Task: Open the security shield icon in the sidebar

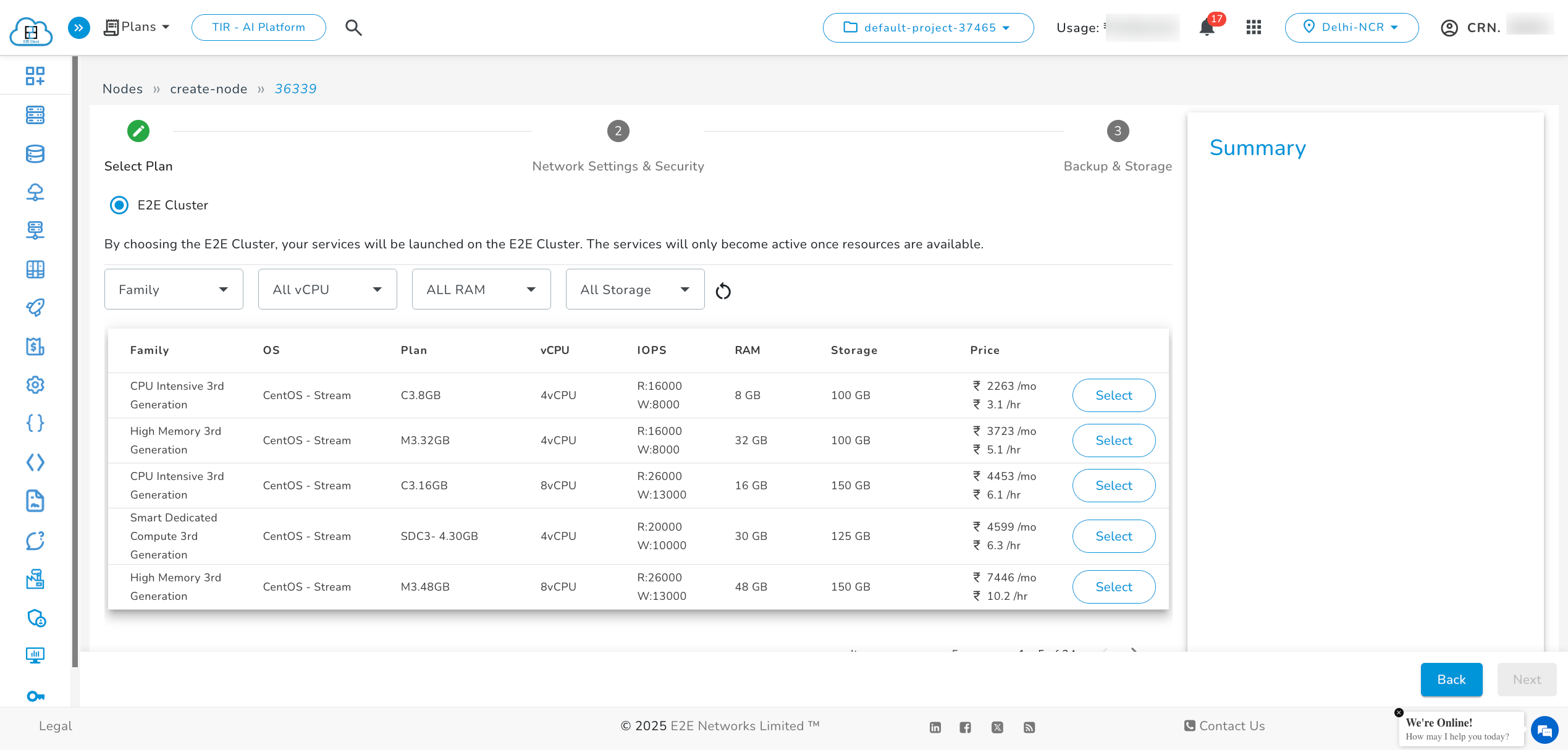Action: tap(36, 618)
